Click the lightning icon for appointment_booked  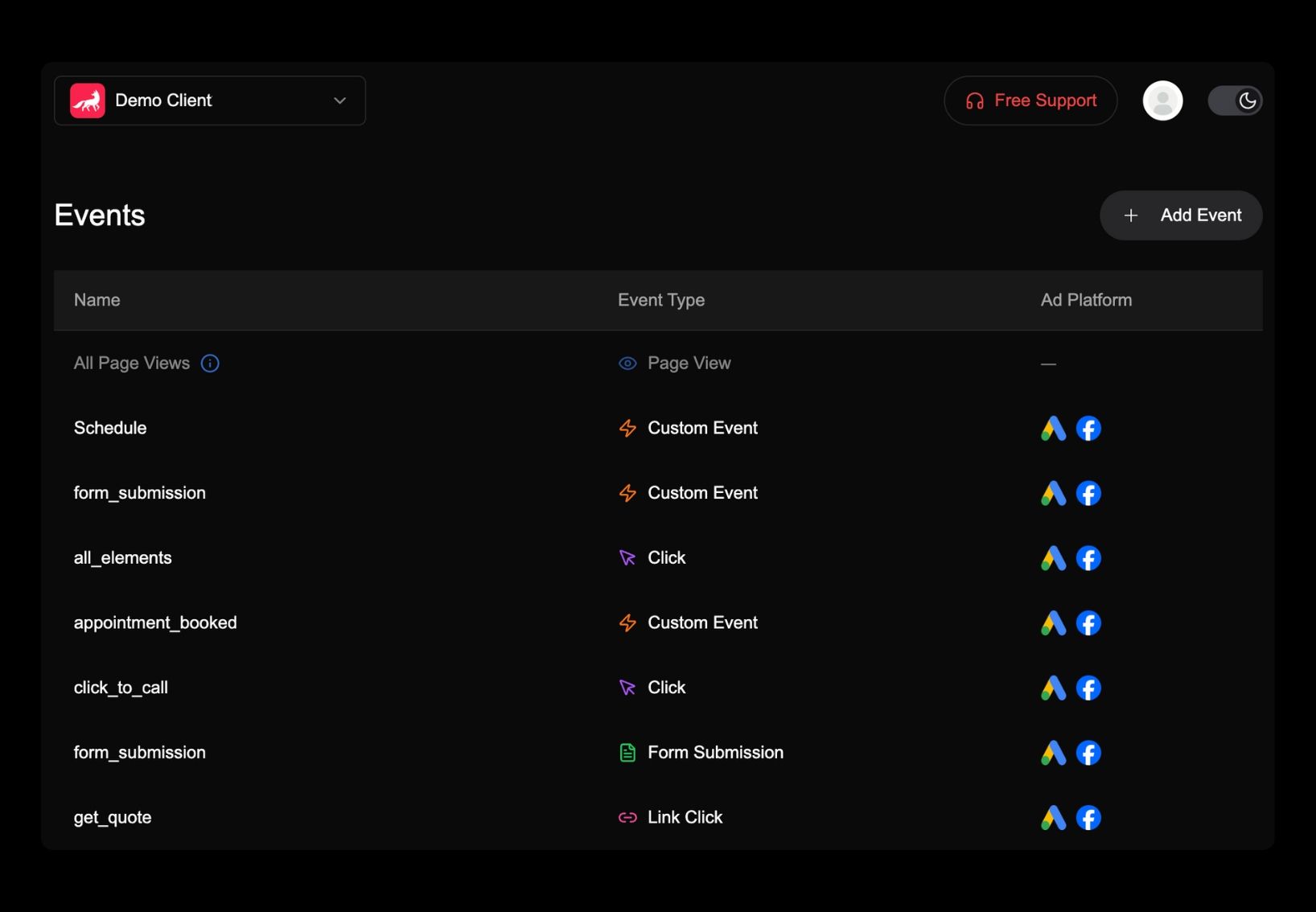(627, 623)
